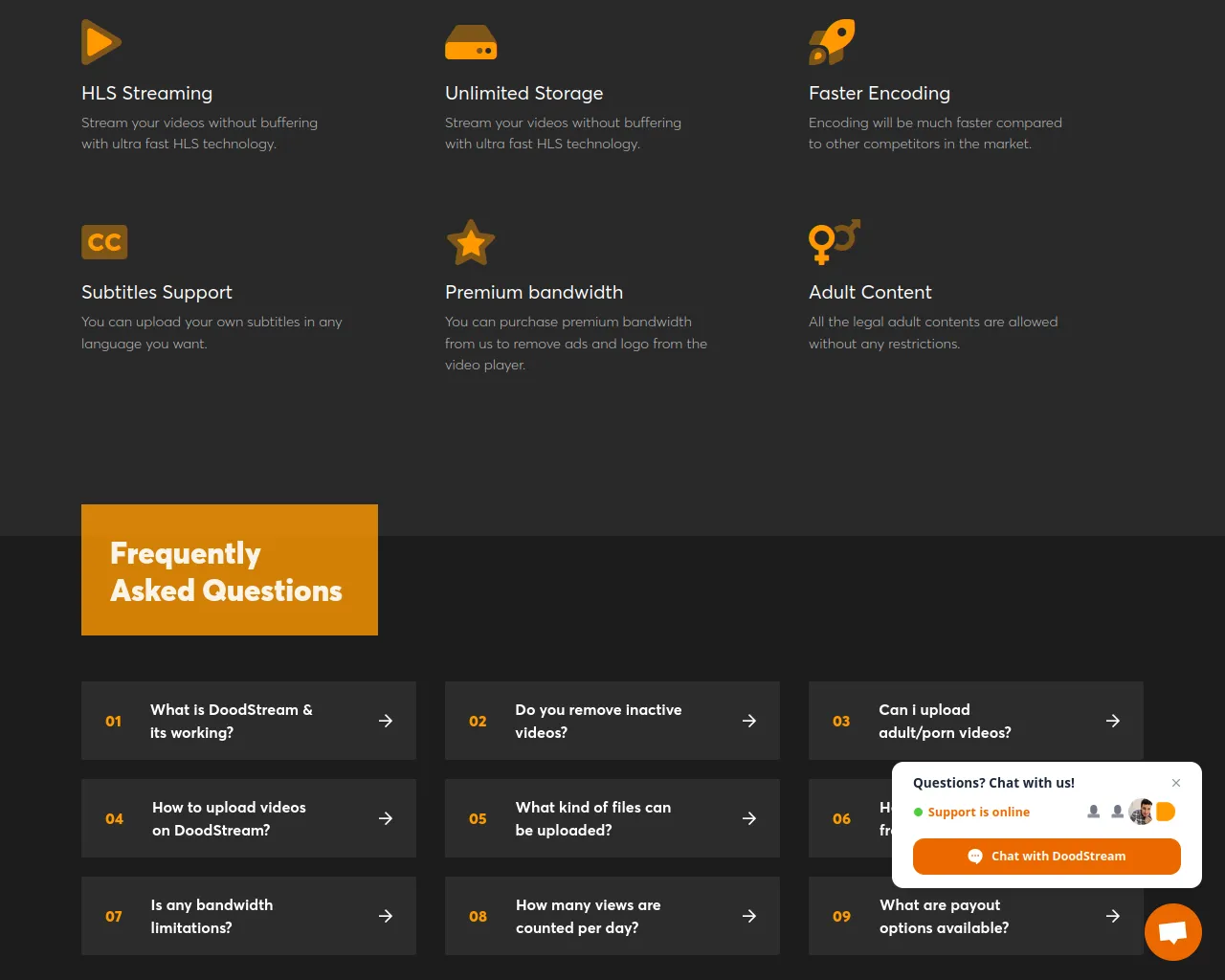
Task: Click the arrow icon on FAQ 02
Action: pos(749,721)
